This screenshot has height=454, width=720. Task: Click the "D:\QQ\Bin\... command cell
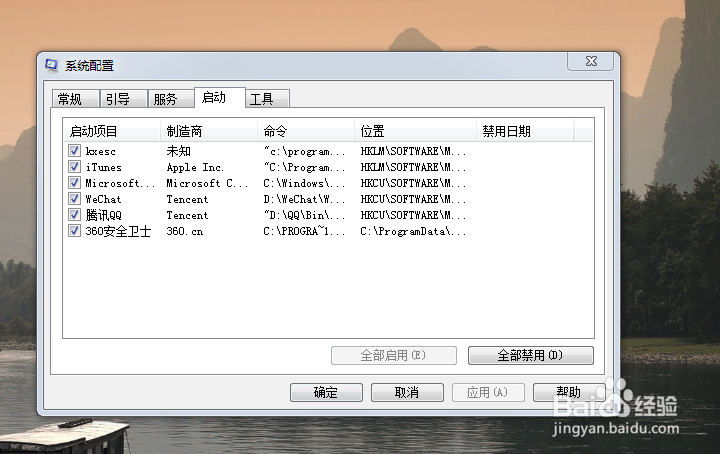tap(304, 215)
